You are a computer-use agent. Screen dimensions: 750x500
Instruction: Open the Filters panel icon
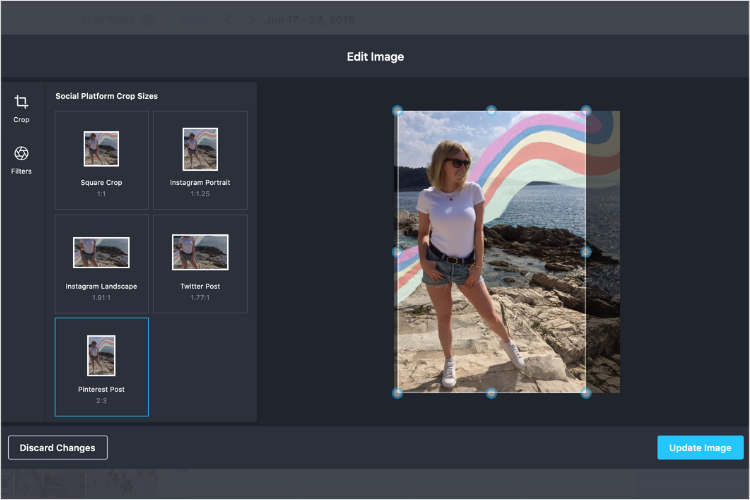(x=21, y=159)
